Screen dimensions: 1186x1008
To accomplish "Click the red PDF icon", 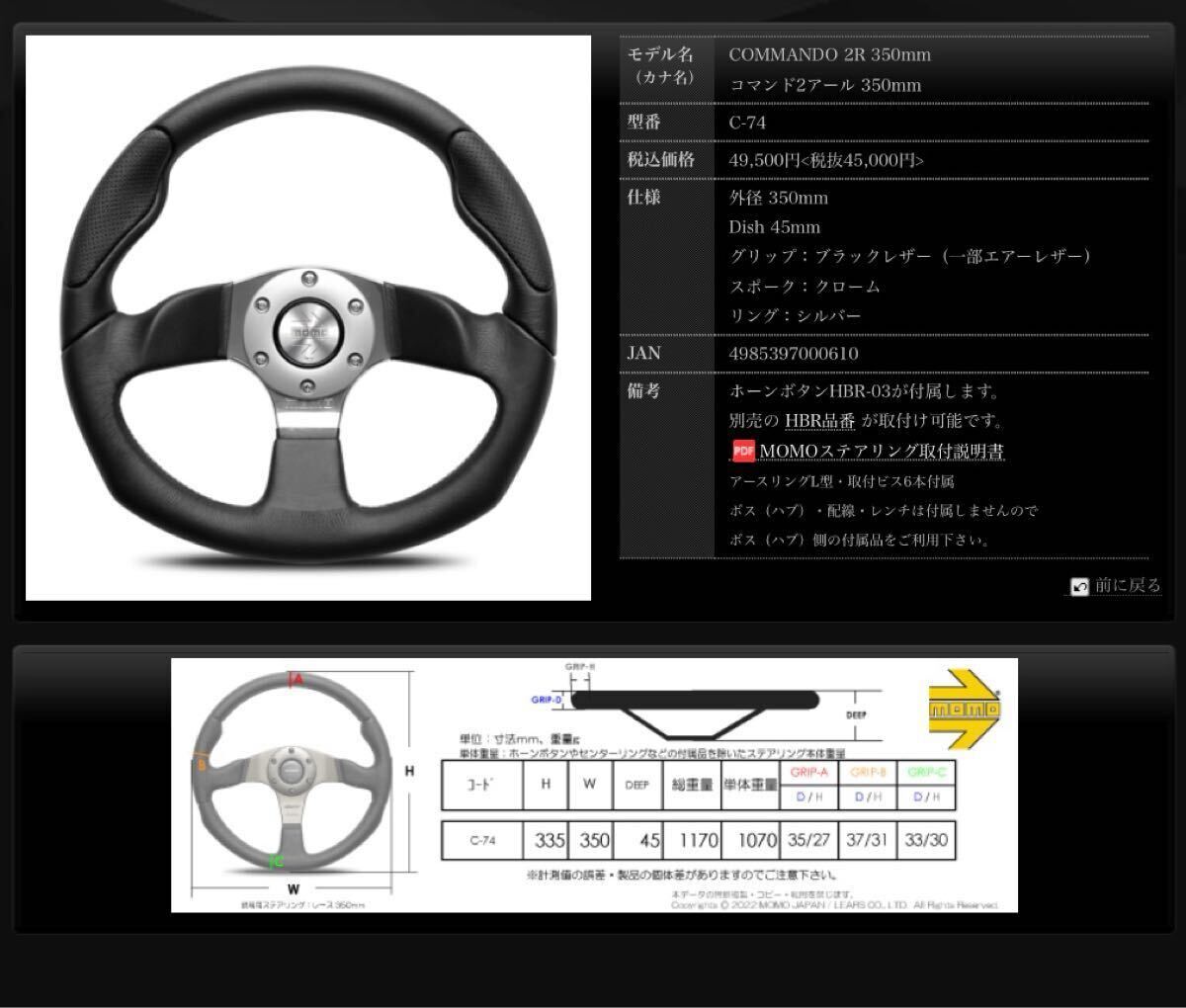I will pos(743,452).
